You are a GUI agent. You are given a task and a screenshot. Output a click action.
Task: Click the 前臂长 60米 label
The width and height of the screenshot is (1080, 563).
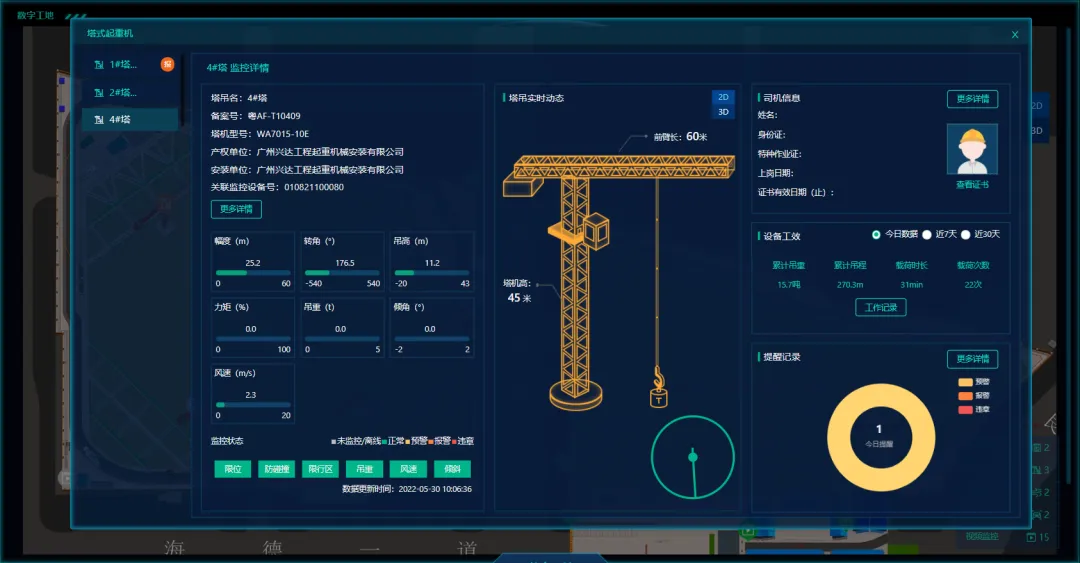pos(681,136)
